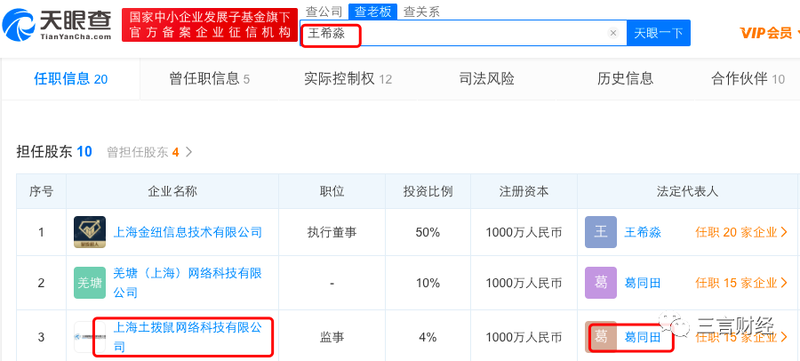
Task: Open 羌塘（上海）网络科技有限公司 link
Action: point(187,283)
